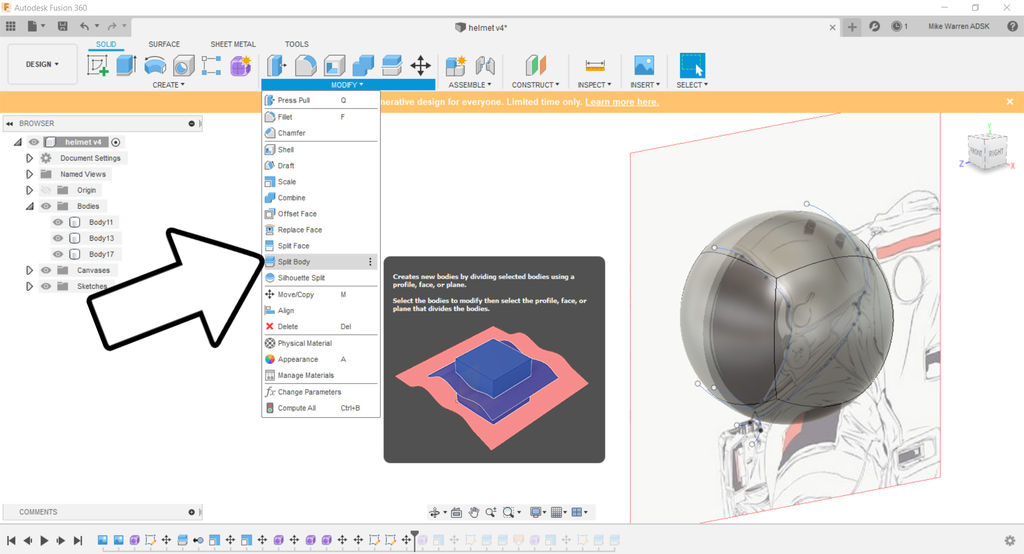This screenshot has width=1024, height=554.
Task: Choose Split Body from Modify menu
Action: coord(320,262)
